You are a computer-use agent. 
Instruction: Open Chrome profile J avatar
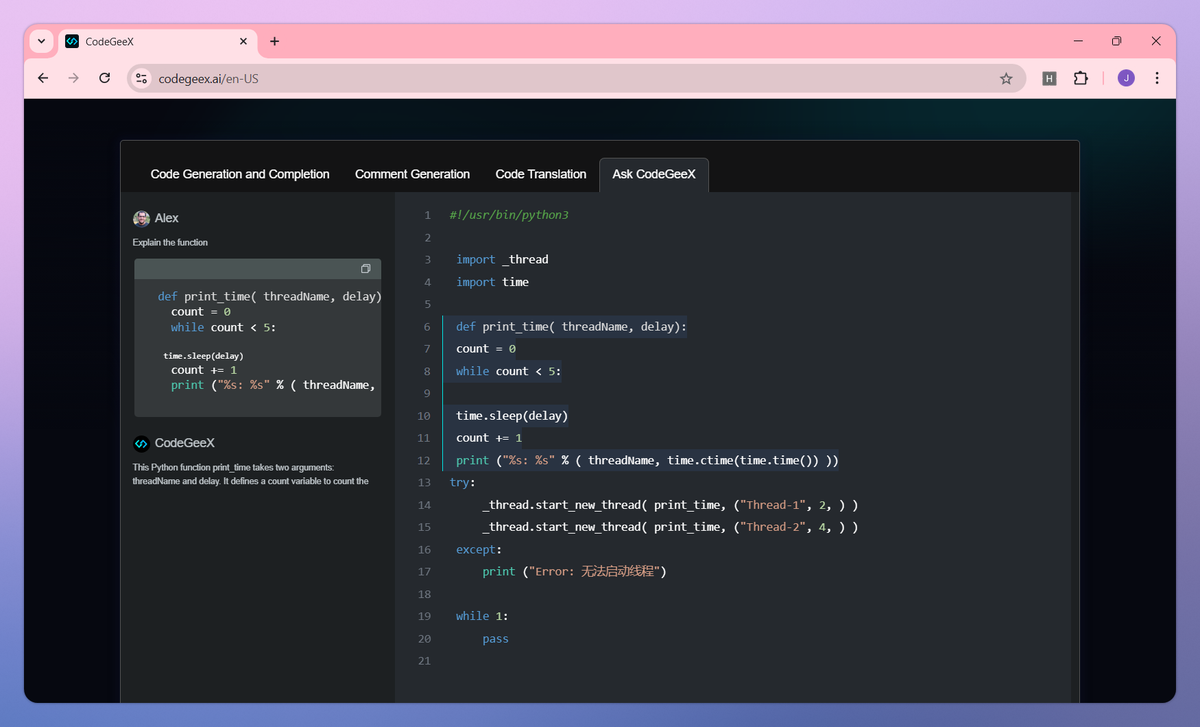(x=1126, y=78)
